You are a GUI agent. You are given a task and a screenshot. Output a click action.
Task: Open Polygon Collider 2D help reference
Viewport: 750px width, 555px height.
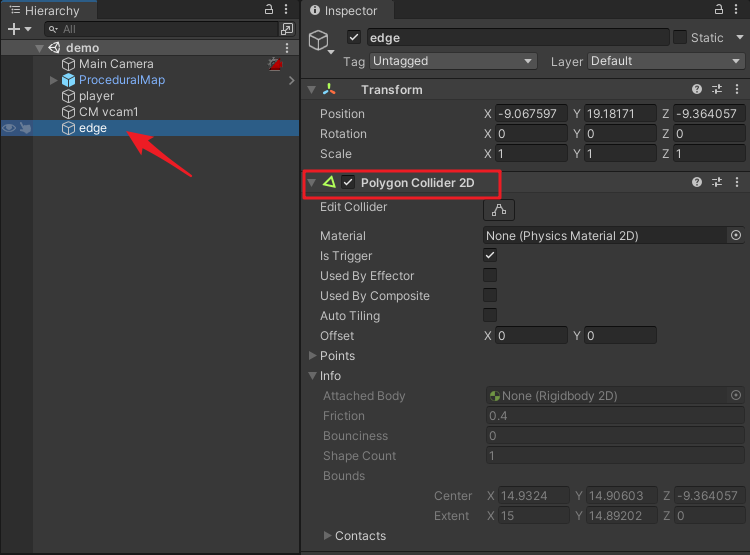pyautogui.click(x=697, y=182)
